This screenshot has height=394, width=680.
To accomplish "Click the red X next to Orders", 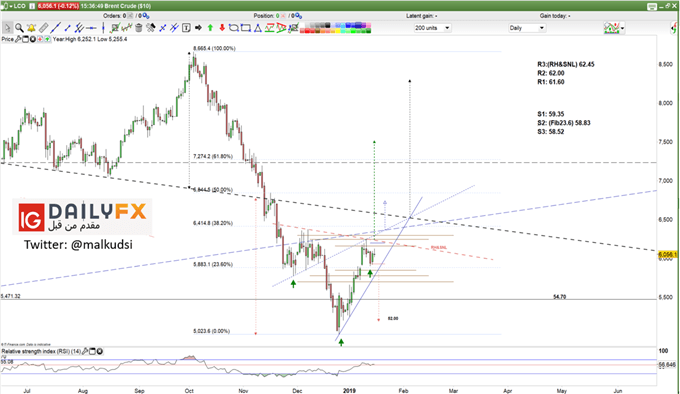I will pos(130,16).
